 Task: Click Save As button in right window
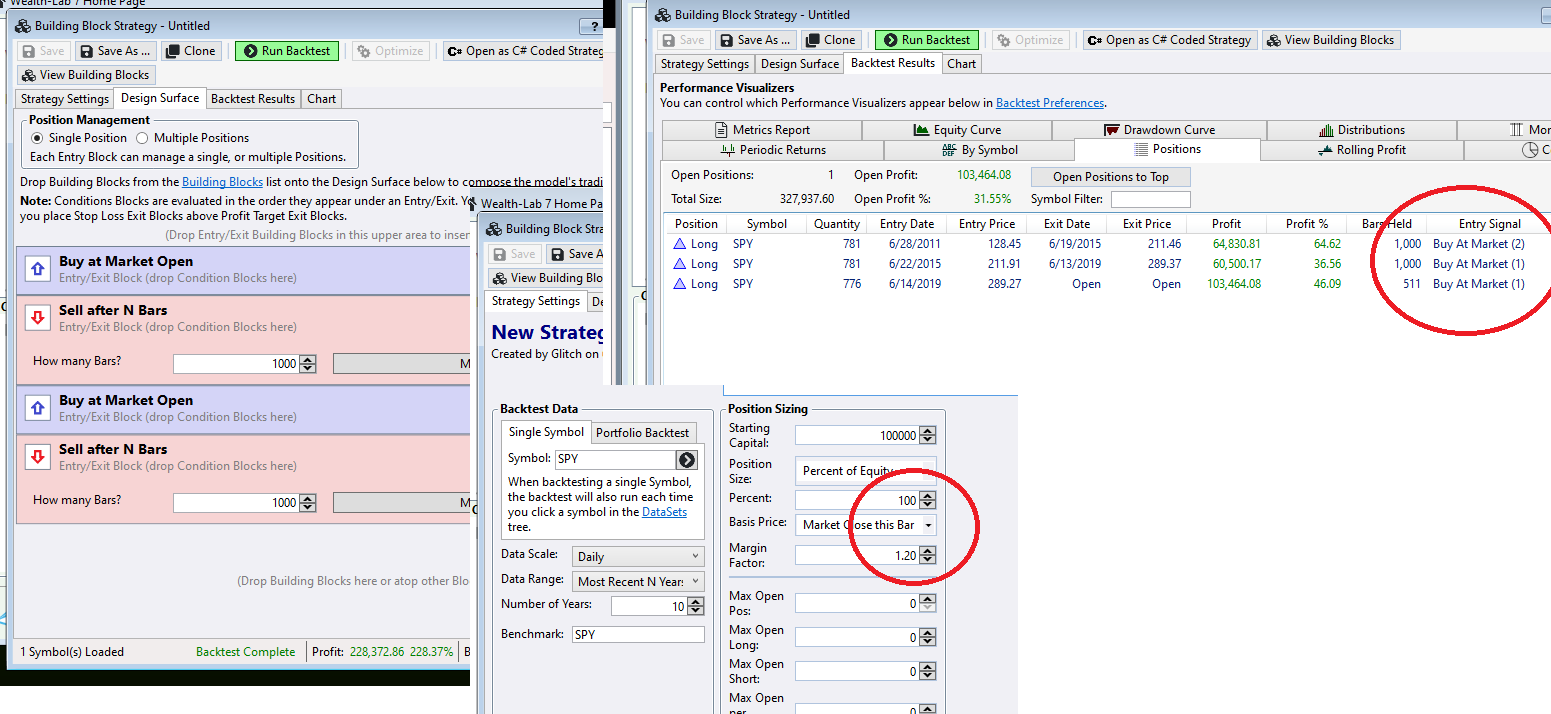pyautogui.click(x=755, y=40)
